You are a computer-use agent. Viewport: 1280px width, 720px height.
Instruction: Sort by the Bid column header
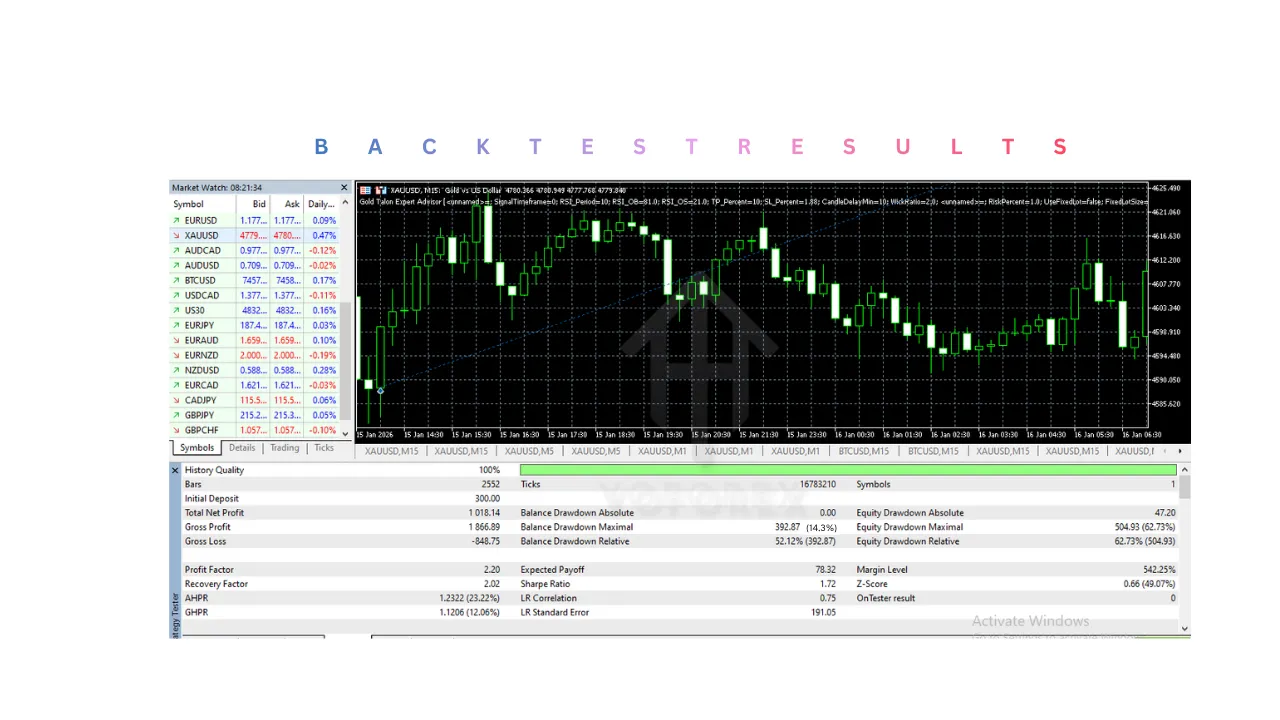[x=259, y=204]
